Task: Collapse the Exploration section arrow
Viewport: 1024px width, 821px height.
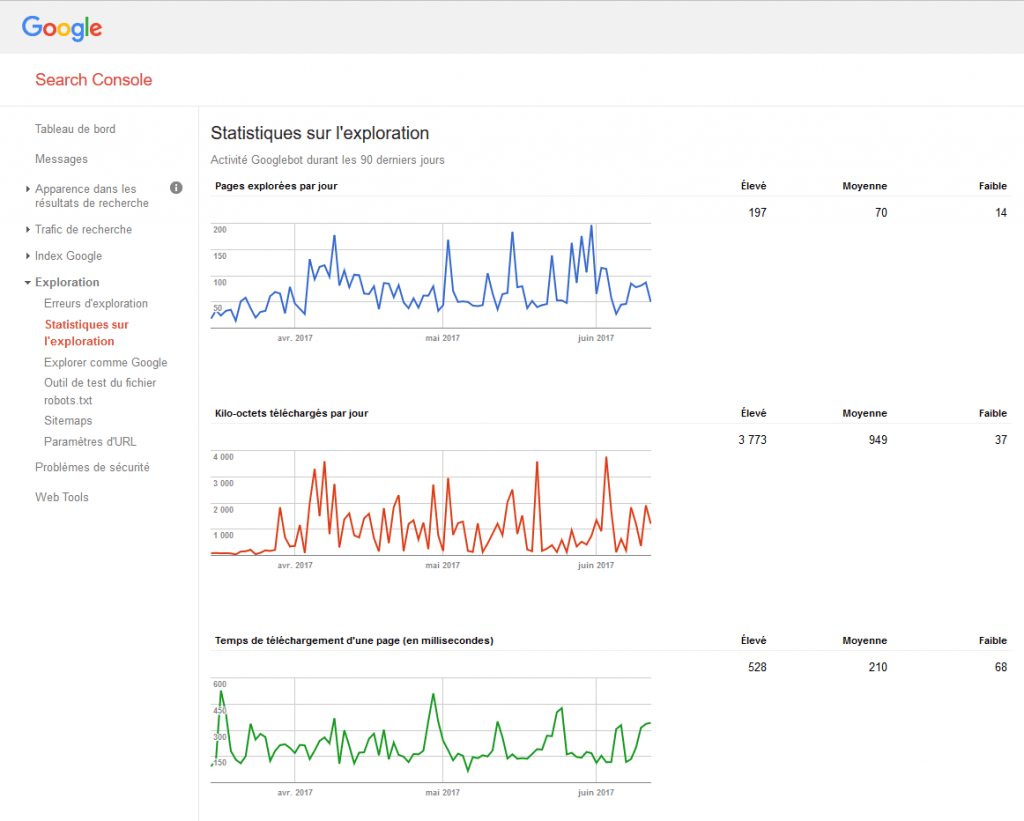Action: pos(27,282)
